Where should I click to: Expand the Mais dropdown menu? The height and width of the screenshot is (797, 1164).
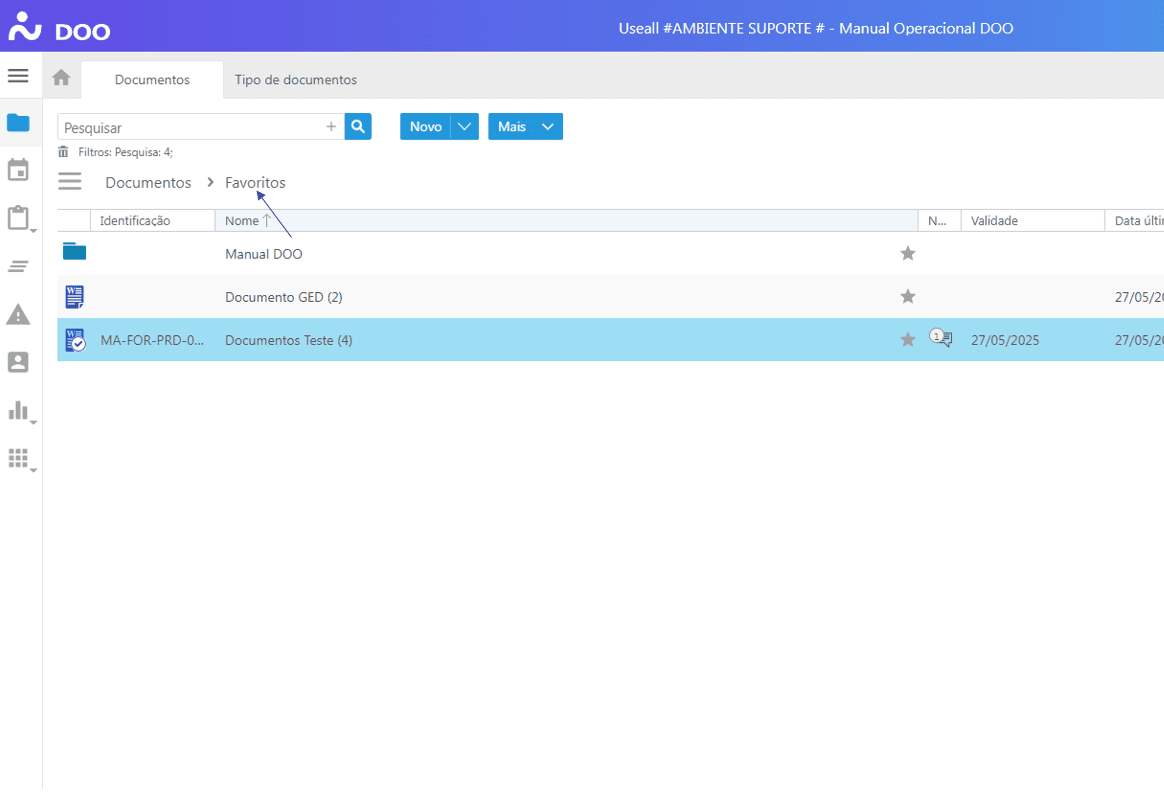546,127
